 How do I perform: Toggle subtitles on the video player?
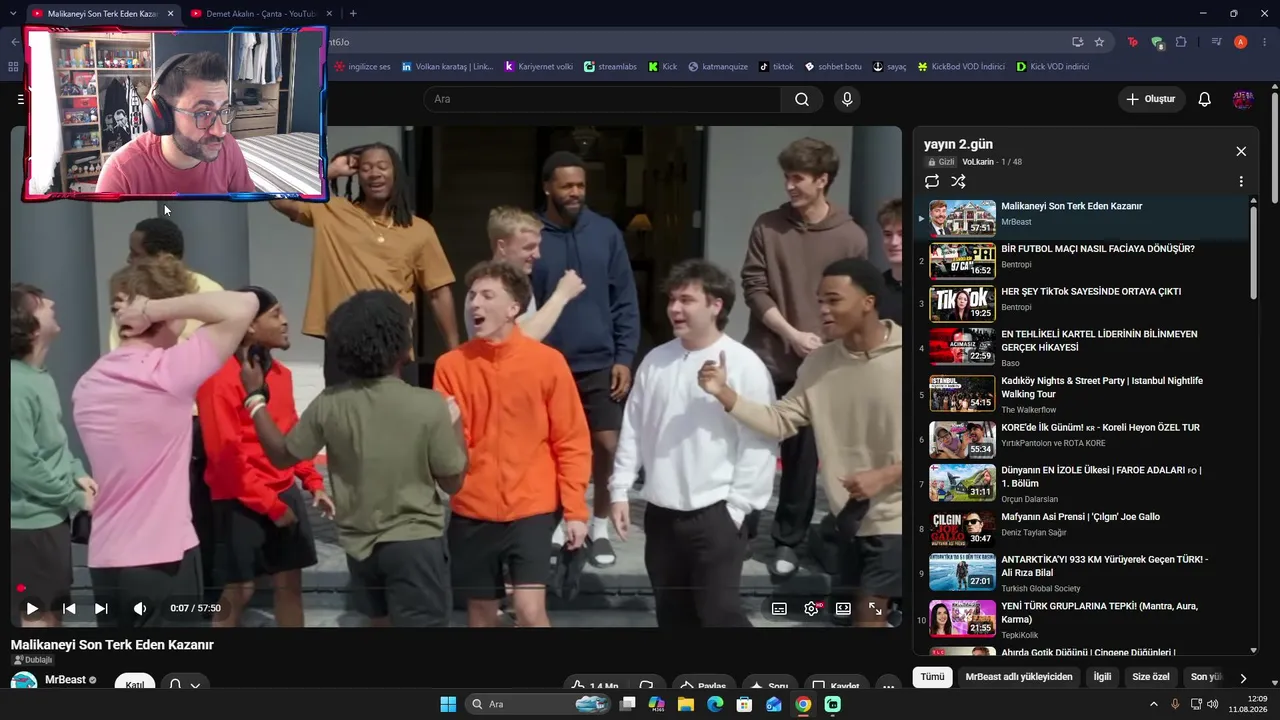(779, 608)
